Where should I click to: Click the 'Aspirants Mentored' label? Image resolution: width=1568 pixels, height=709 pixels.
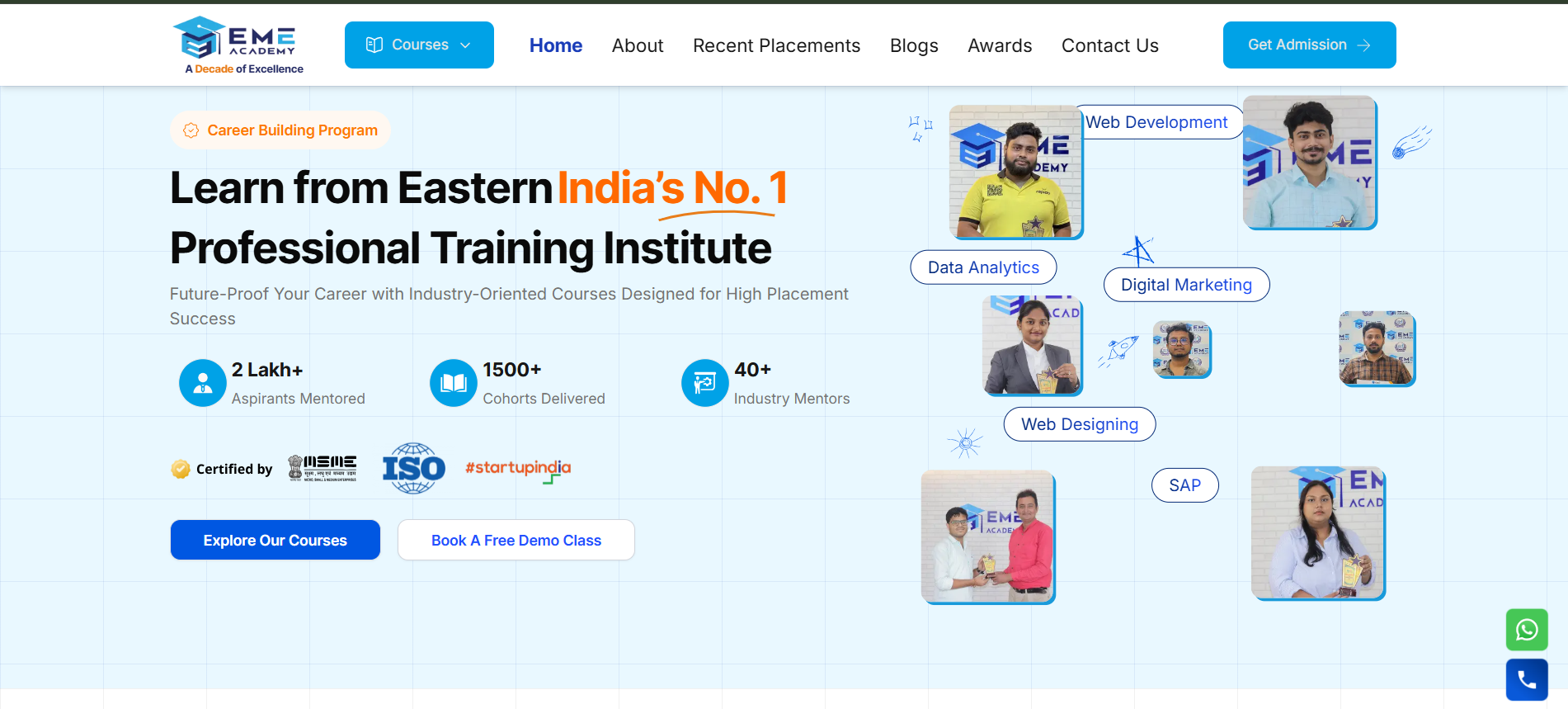(298, 399)
